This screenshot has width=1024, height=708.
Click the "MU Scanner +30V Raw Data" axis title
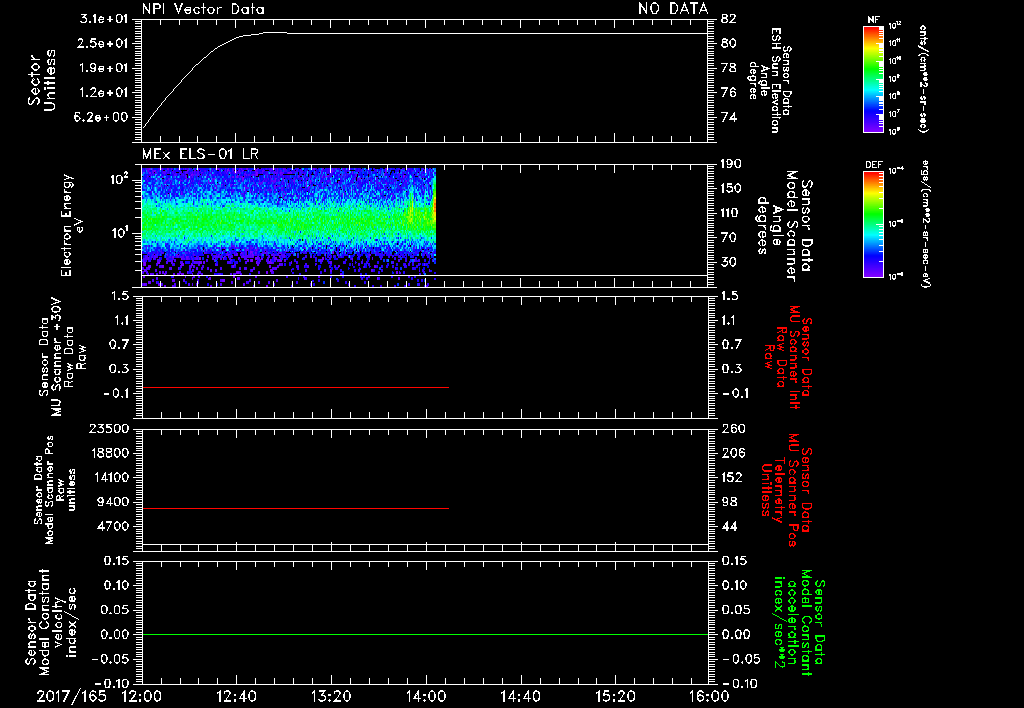click(62, 357)
